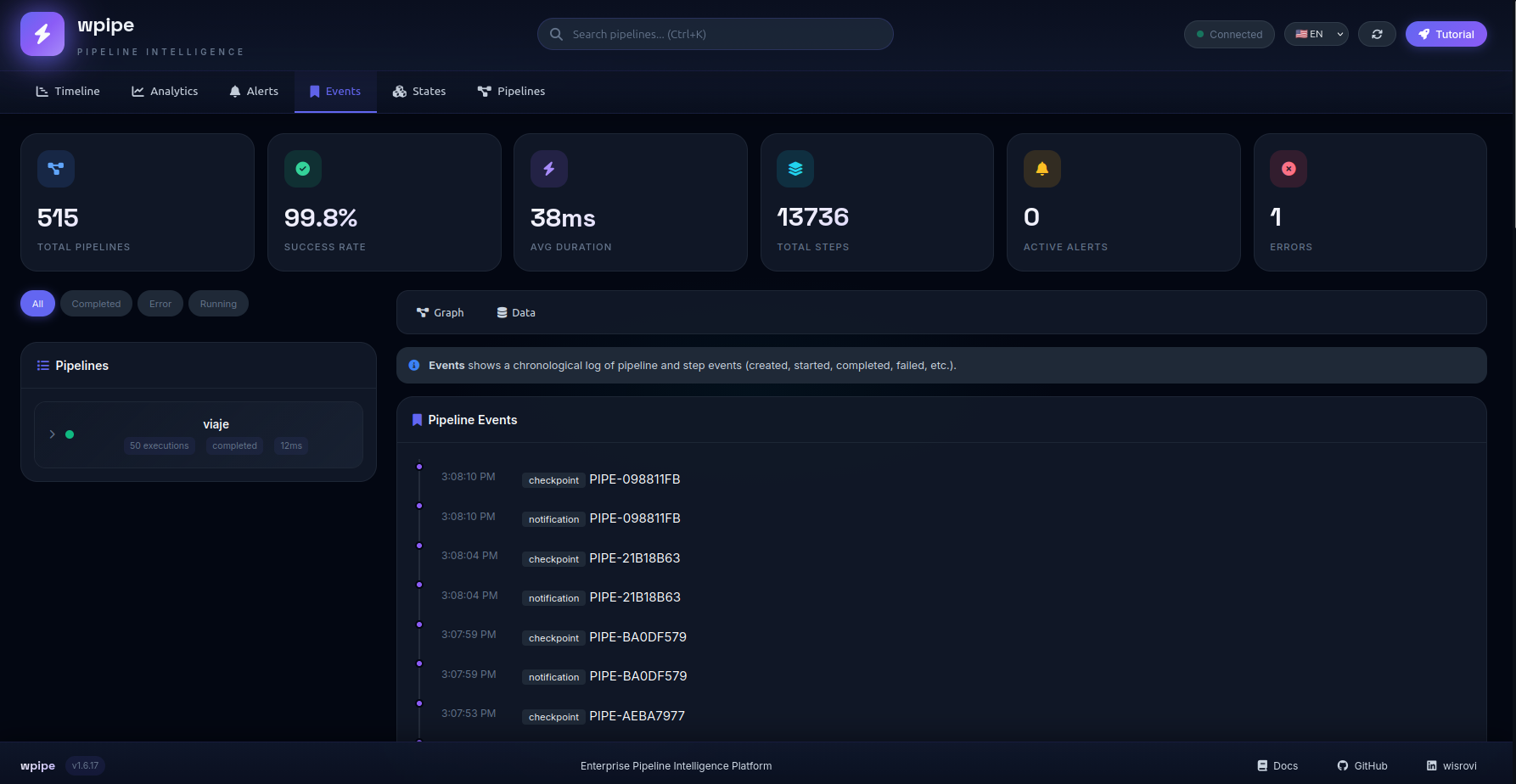Screen dimensions: 1516x784
Task: Switch to the Graph view
Action: pos(441,313)
